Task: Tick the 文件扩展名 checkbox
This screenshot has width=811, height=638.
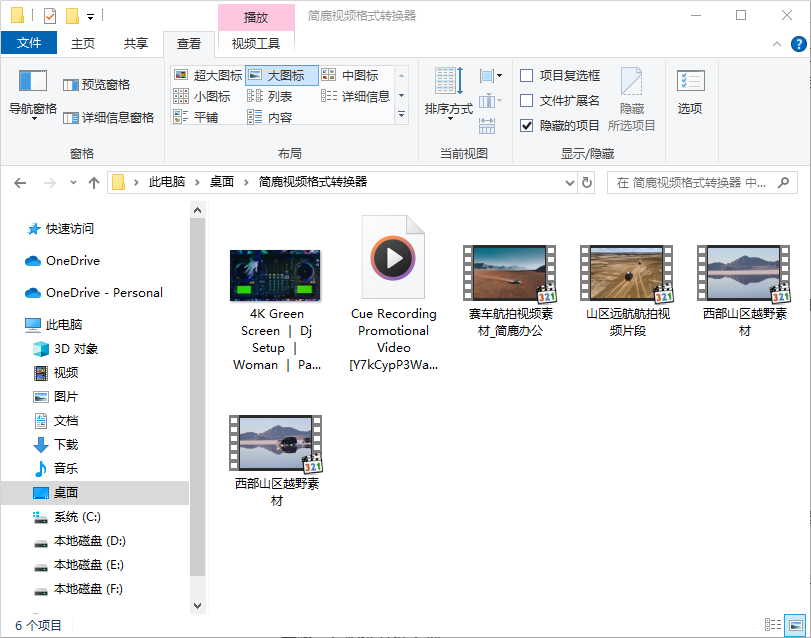Action: pyautogui.click(x=527, y=100)
